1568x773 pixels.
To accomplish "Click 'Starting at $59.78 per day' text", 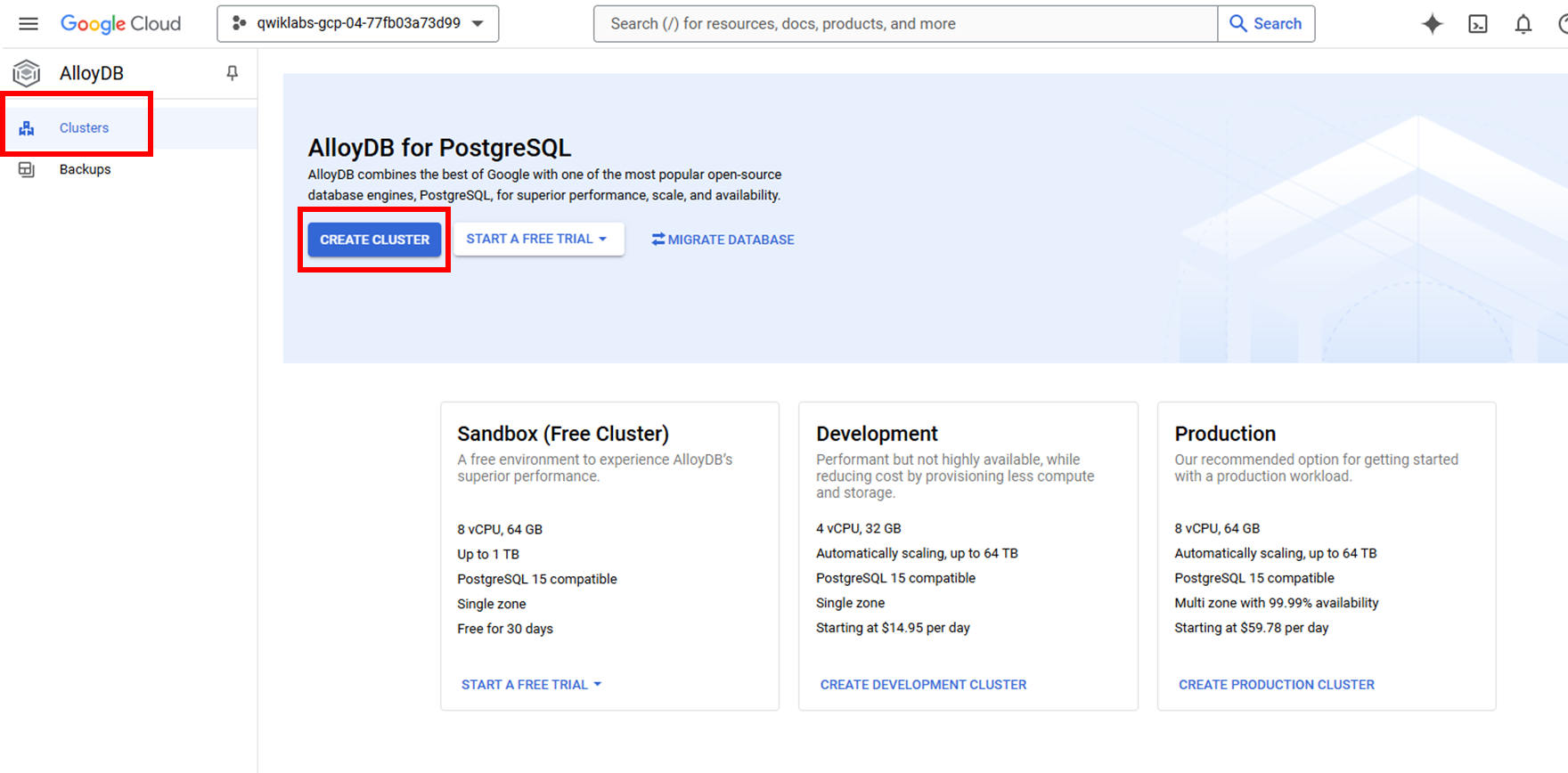I will (x=1252, y=628).
